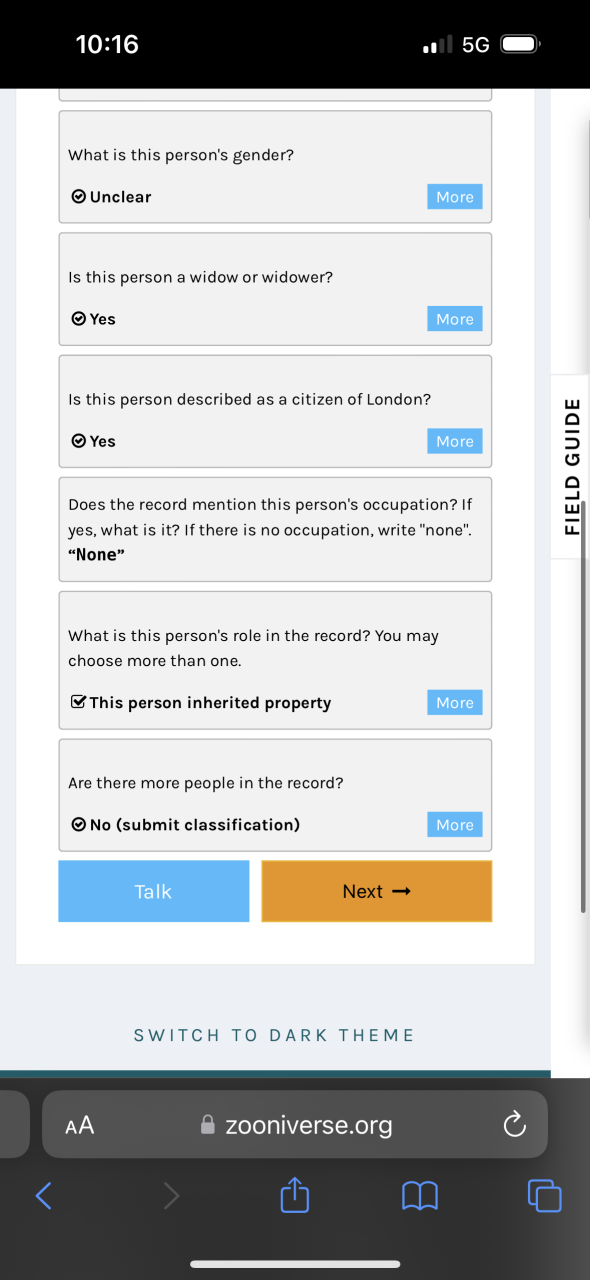Open Safari tabs overview icon

[544, 1195]
